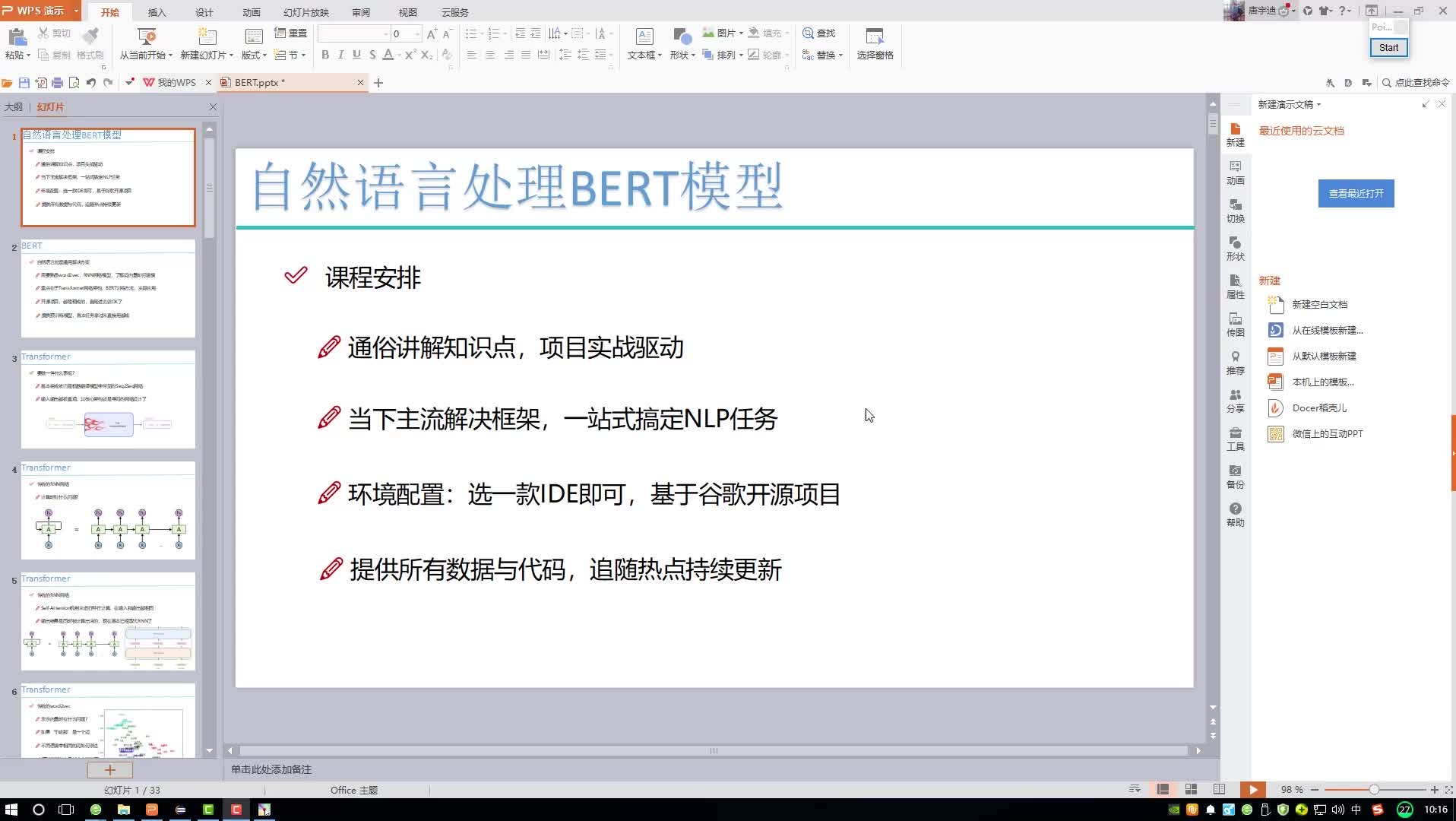
Task: Open the 分享 share side panel icon
Action: click(x=1235, y=401)
